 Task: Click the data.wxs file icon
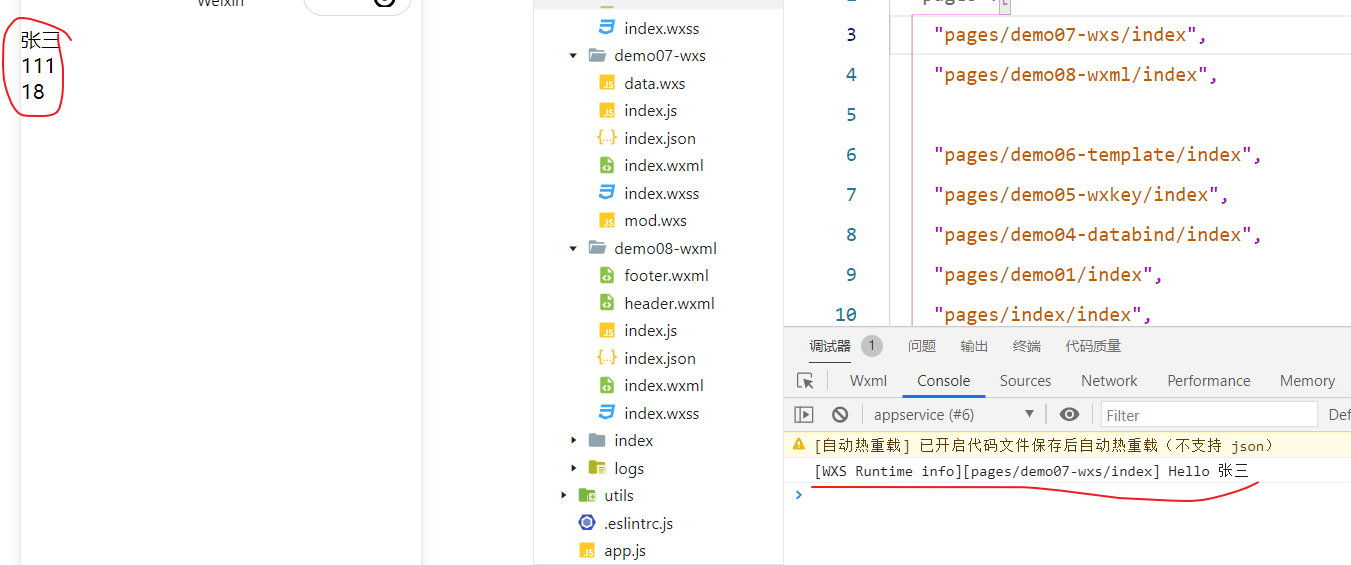coord(606,84)
